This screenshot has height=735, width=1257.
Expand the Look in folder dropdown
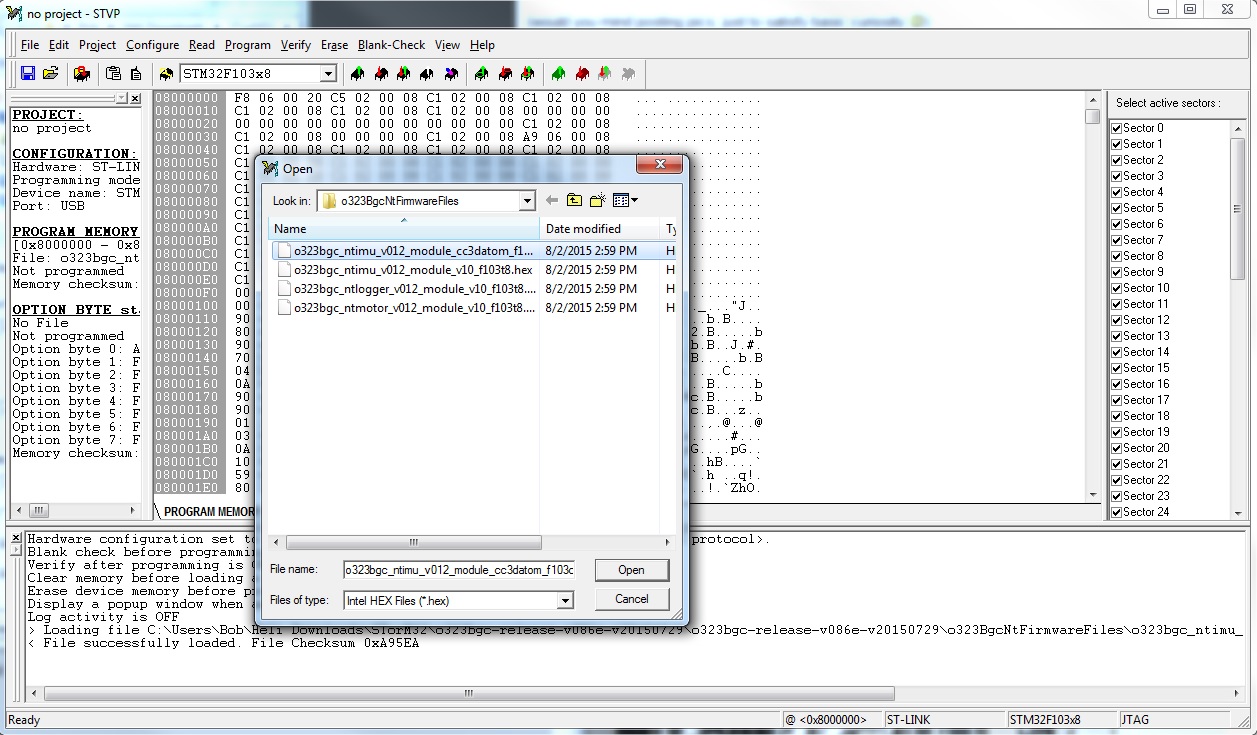point(527,201)
